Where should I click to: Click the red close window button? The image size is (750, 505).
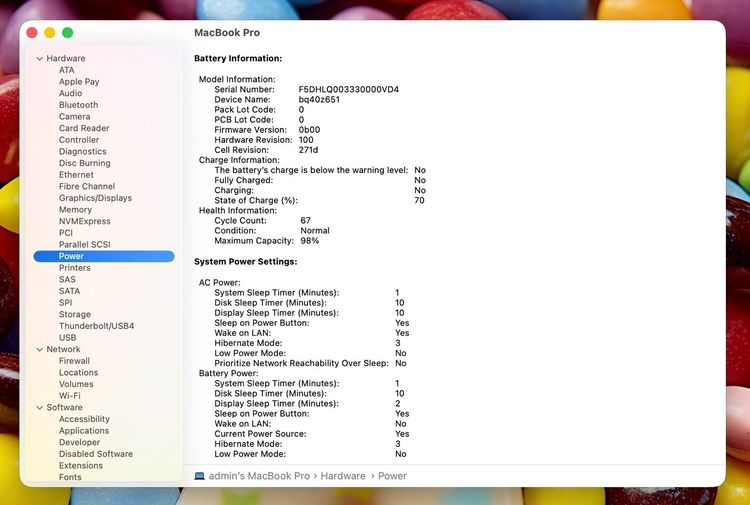pos(32,33)
